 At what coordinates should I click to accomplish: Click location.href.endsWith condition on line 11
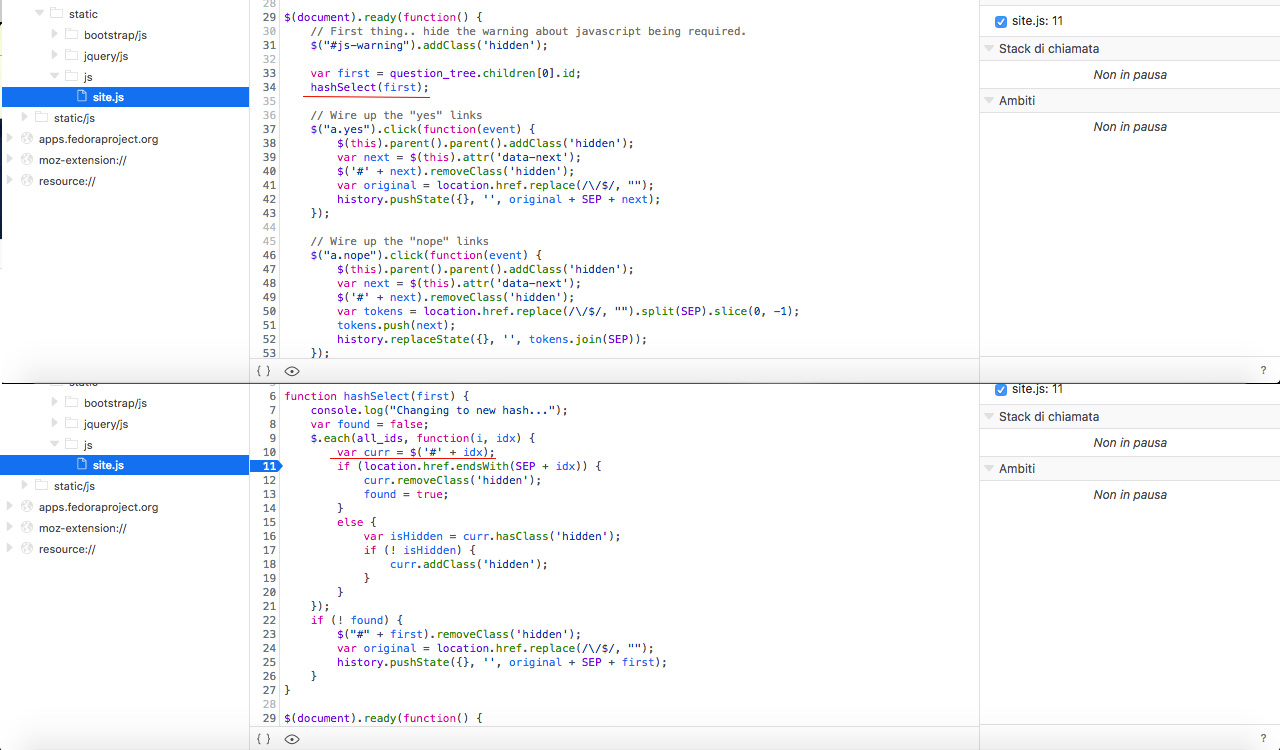pyautogui.click(x=469, y=466)
